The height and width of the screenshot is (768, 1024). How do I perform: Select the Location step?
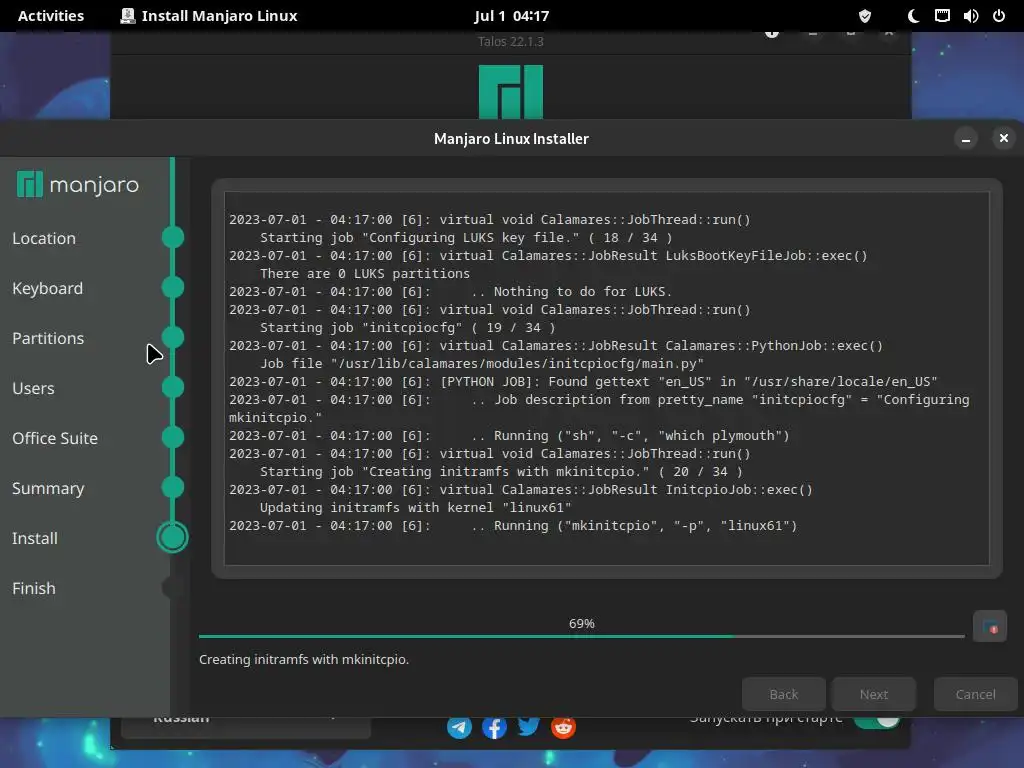(x=44, y=238)
